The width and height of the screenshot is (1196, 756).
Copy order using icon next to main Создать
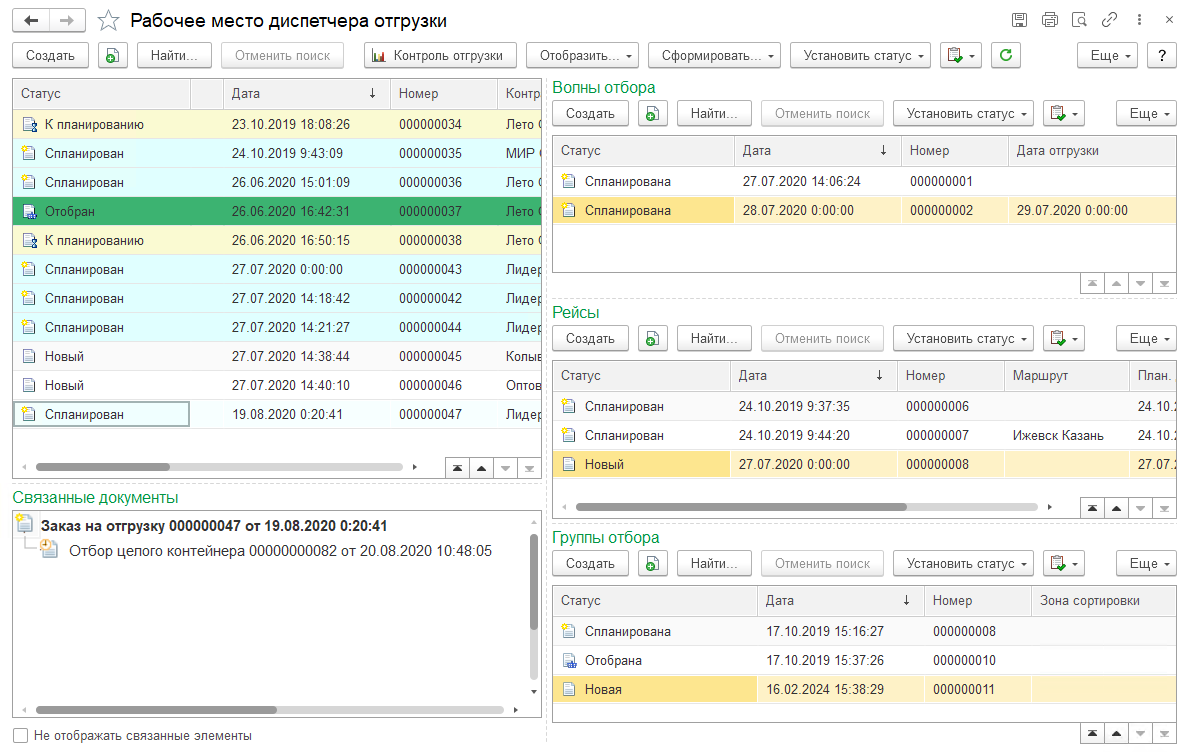[112, 56]
